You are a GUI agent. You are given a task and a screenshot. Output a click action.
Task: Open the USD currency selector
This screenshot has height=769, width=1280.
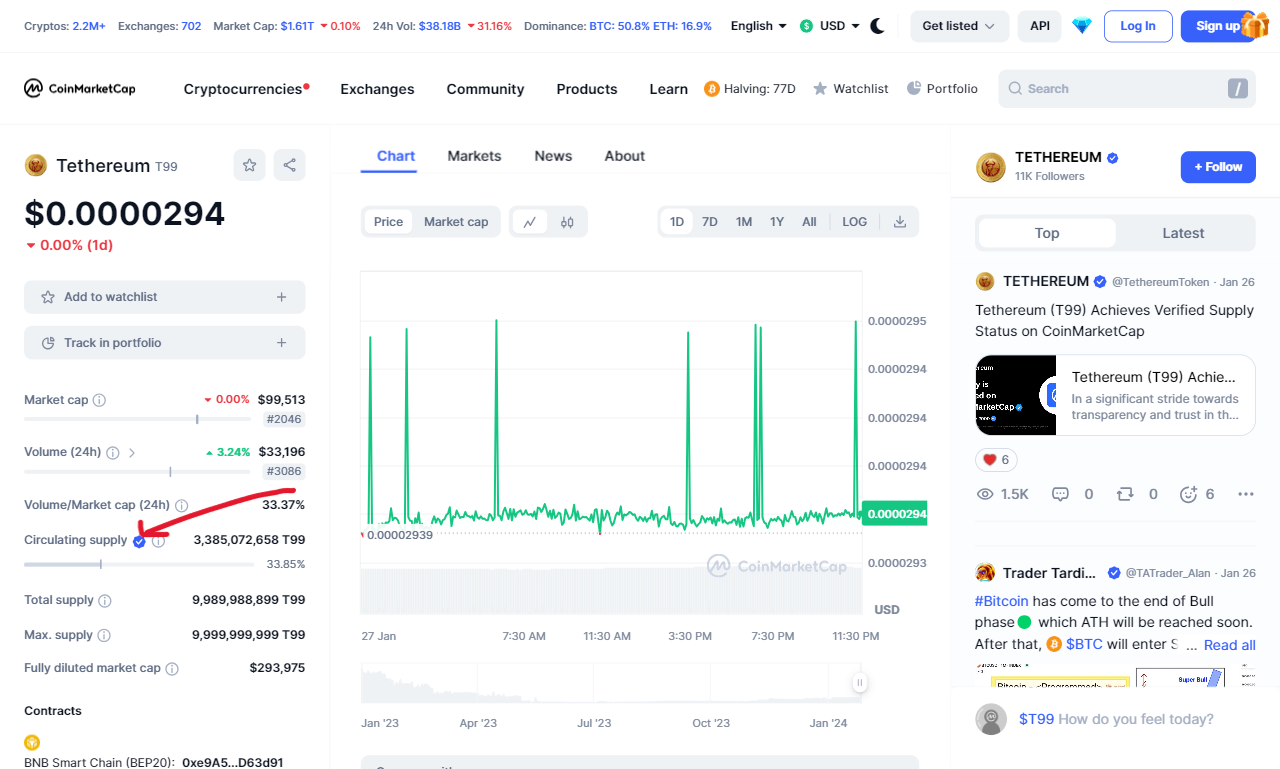828,26
